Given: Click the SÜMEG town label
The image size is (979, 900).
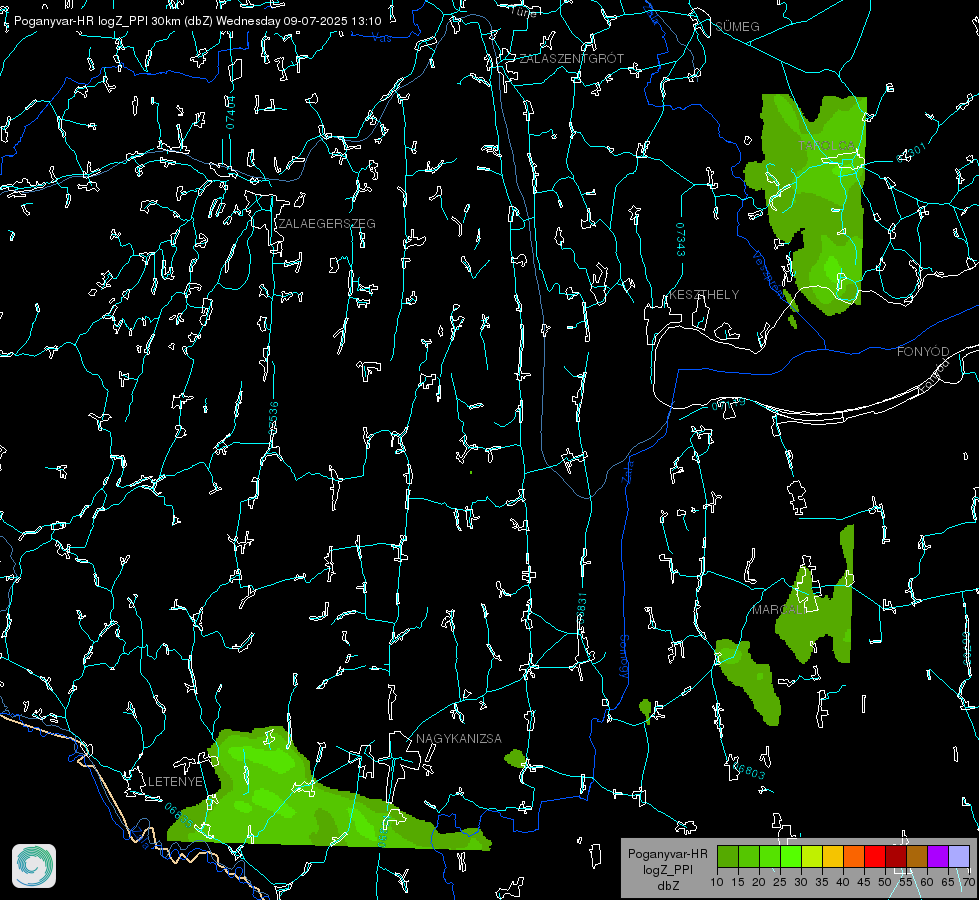Looking at the screenshot, I should 737,27.
